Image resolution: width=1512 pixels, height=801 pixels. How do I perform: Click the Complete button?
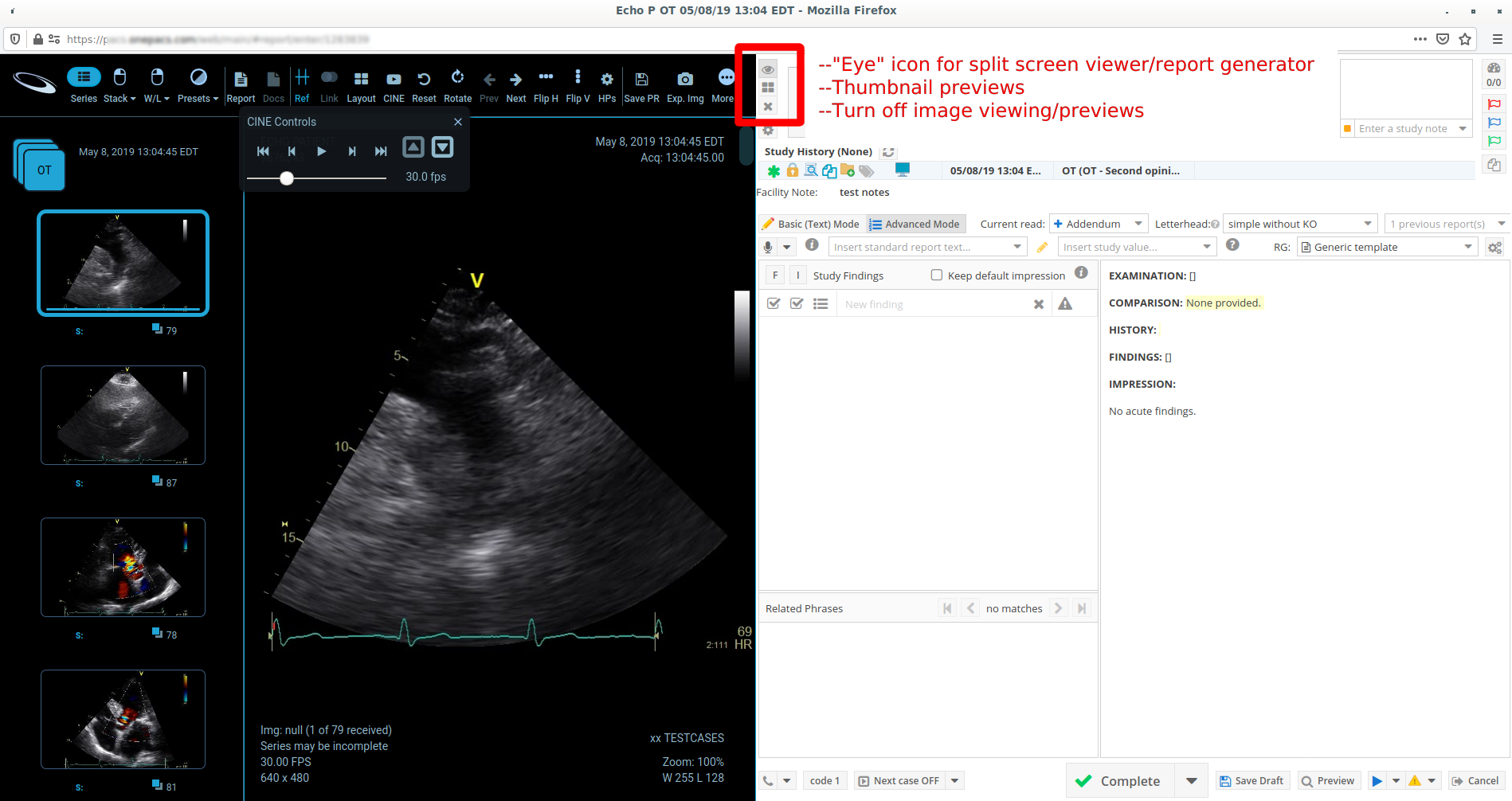coord(1120,781)
